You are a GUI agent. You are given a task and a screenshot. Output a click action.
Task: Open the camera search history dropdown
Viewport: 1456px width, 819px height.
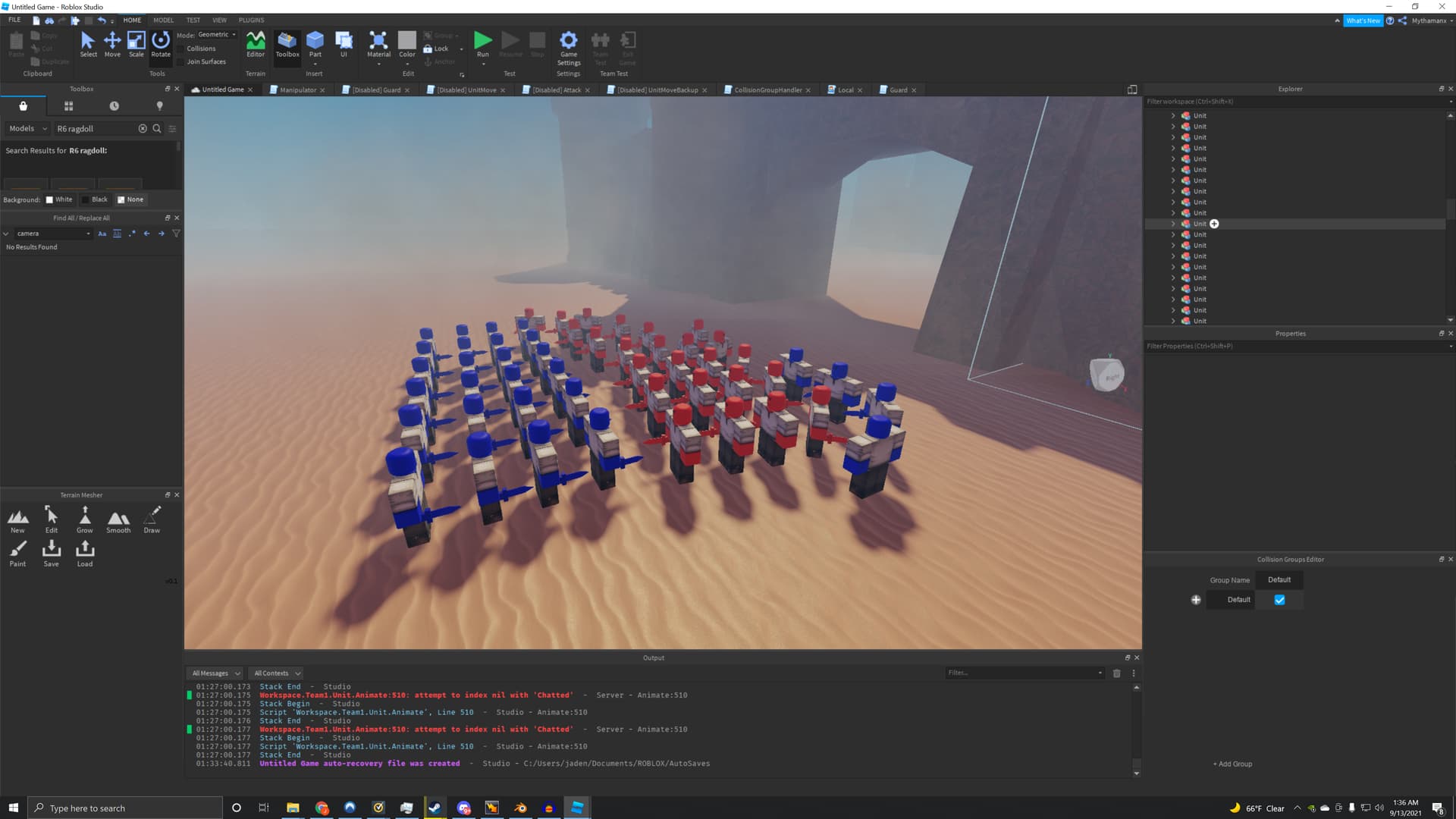tap(89, 234)
